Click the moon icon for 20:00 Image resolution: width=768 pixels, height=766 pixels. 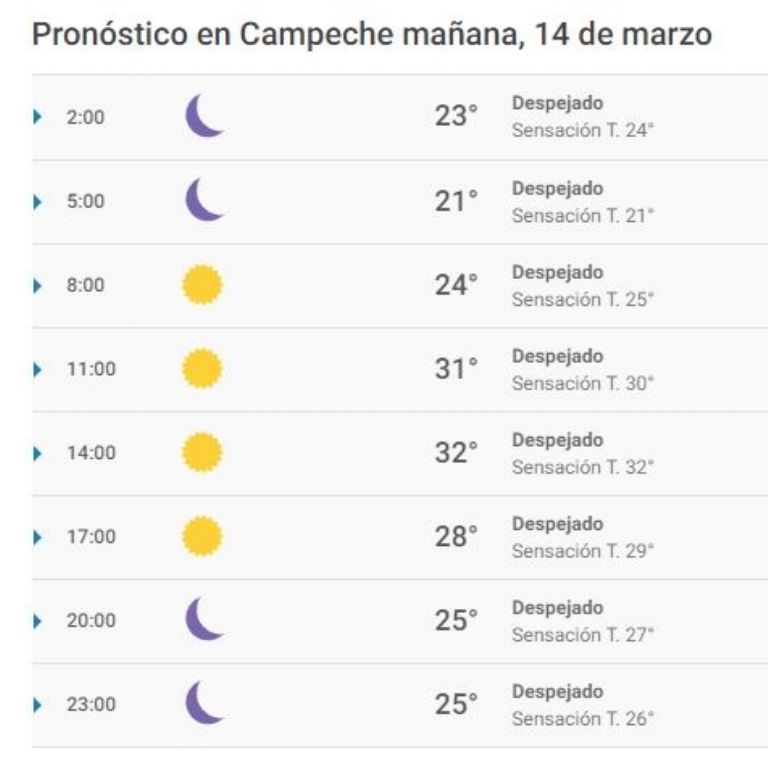tap(205, 619)
